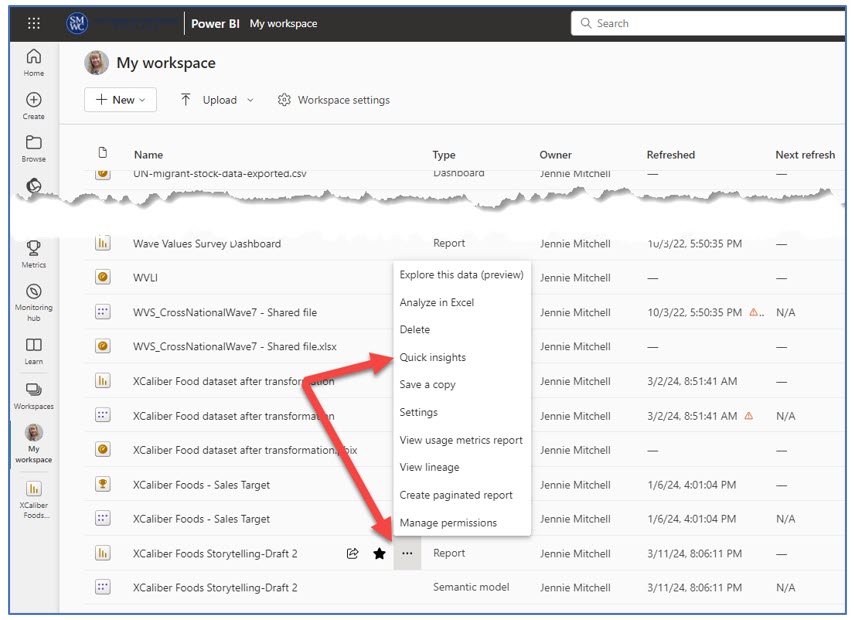857x620 pixels.
Task: Open XCaliber Foods pinned sidebar item
Action: [x=34, y=499]
